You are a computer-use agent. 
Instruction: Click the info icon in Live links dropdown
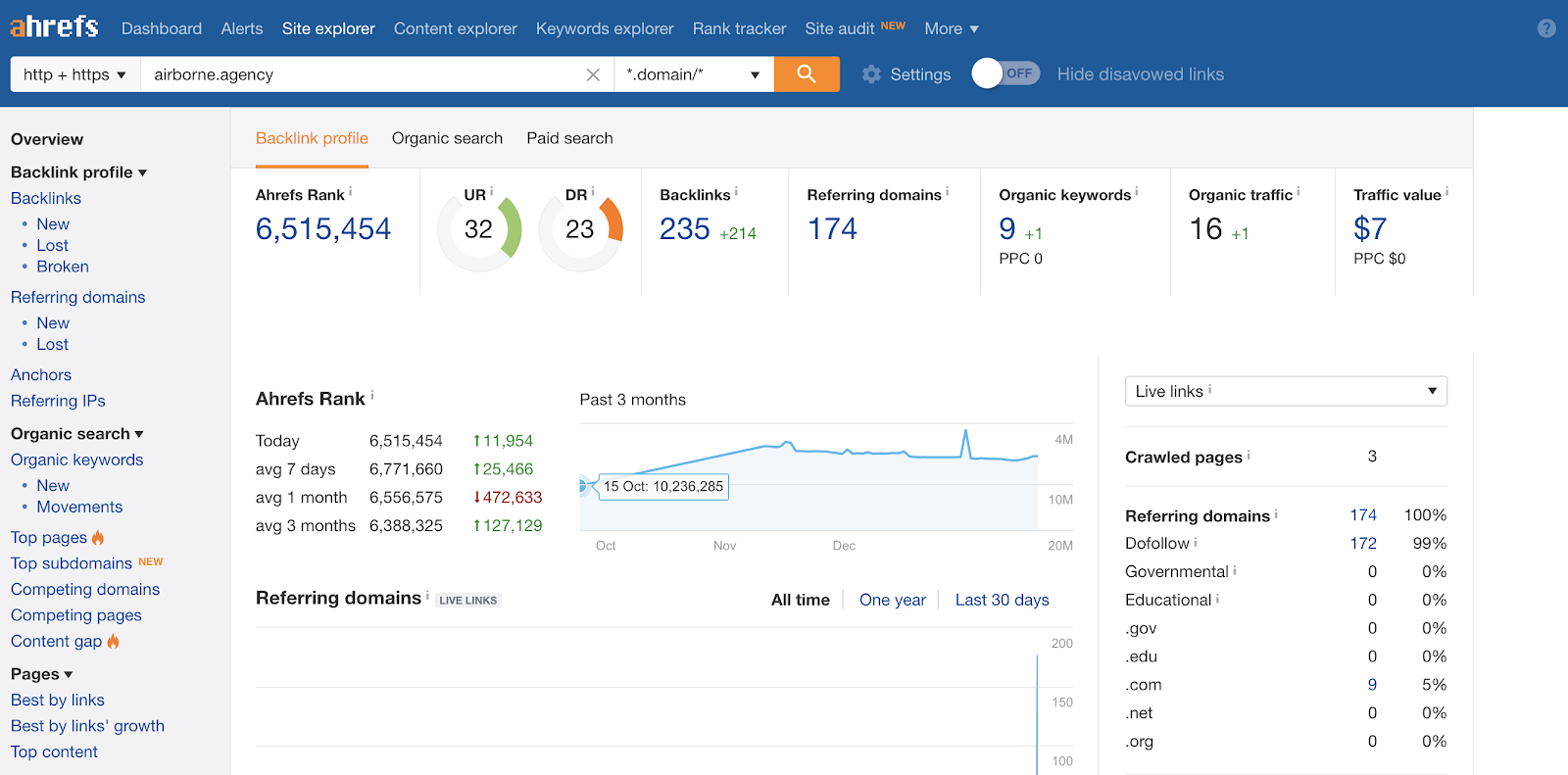1210,389
